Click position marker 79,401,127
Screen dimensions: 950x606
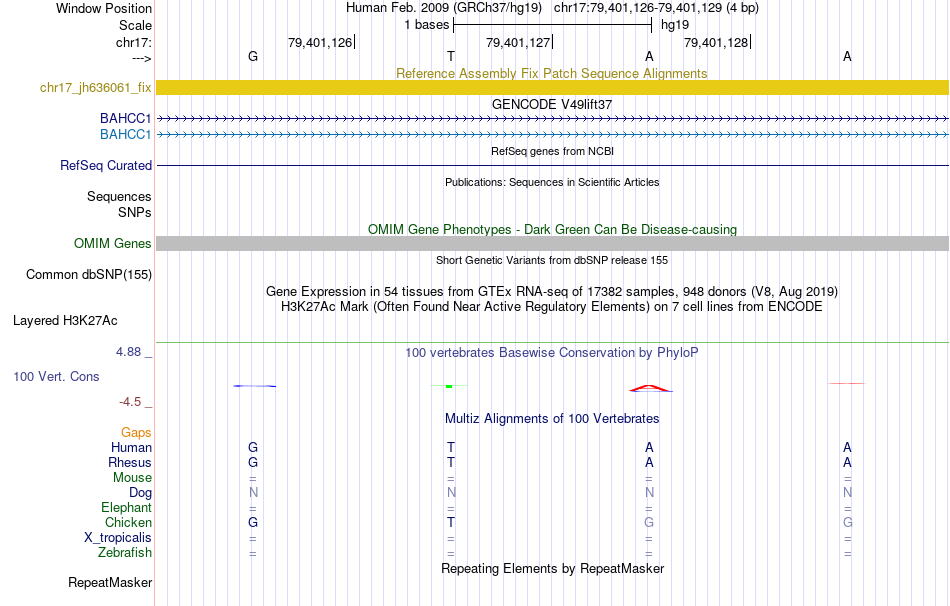519,42
